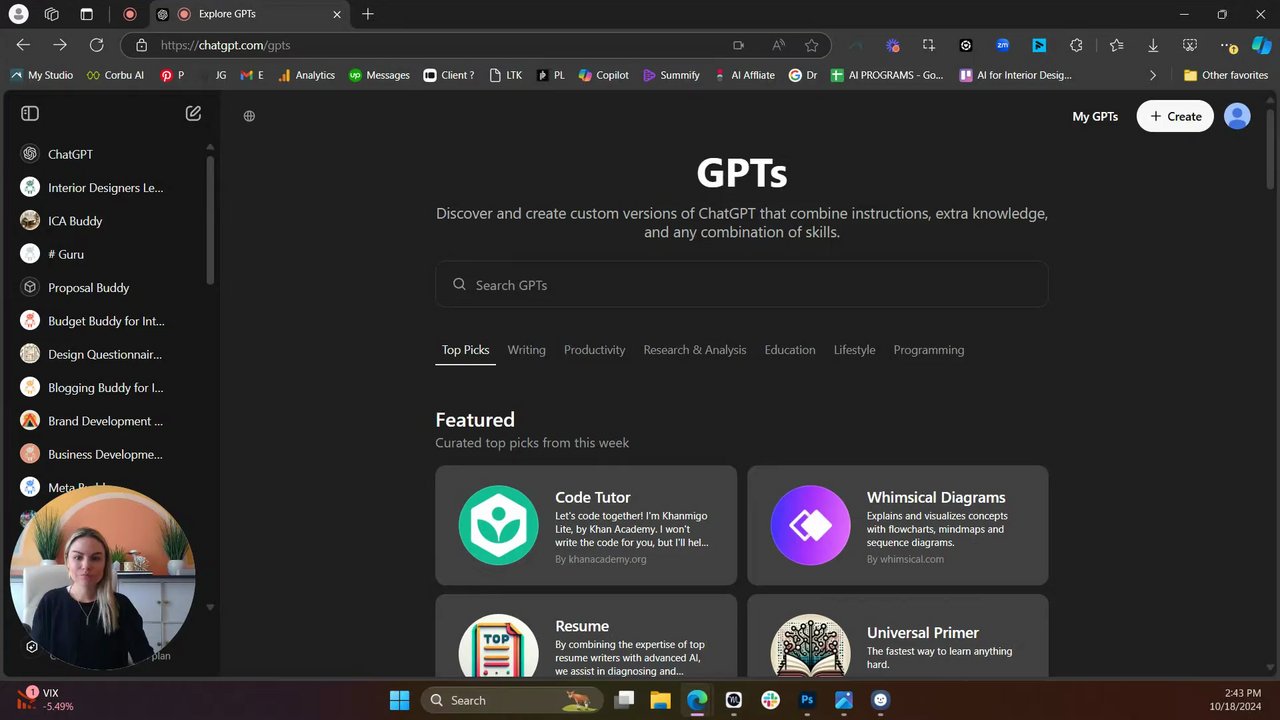Image resolution: width=1280 pixels, height=720 pixels.
Task: Open My Studio bookmark
Action: (x=41, y=75)
